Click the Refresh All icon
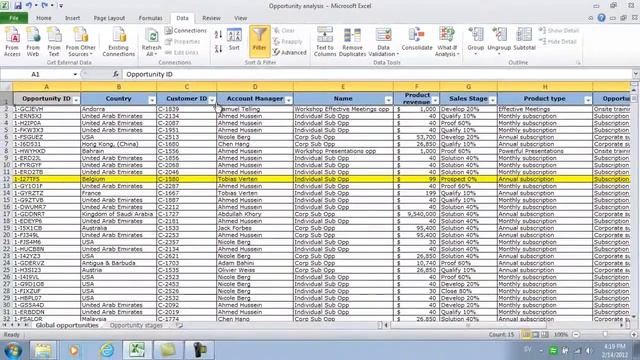The image size is (640, 360). [151, 41]
